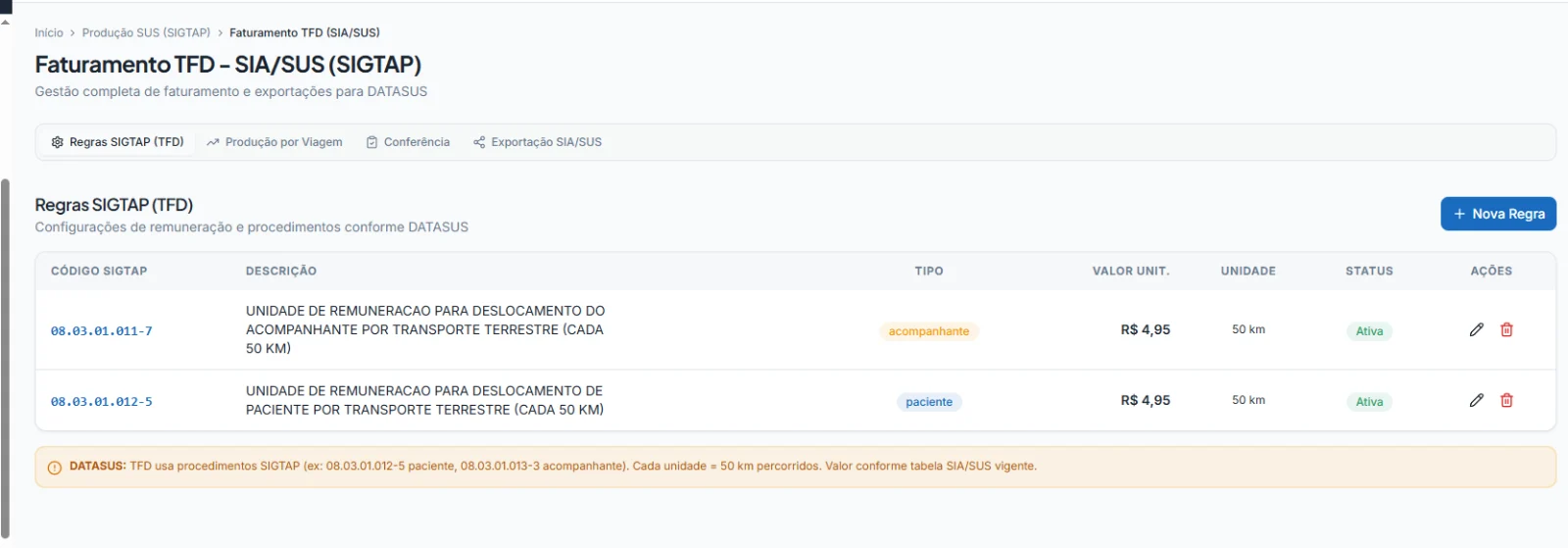Click the CÓDIGO SIGTAP column header

click(99, 271)
